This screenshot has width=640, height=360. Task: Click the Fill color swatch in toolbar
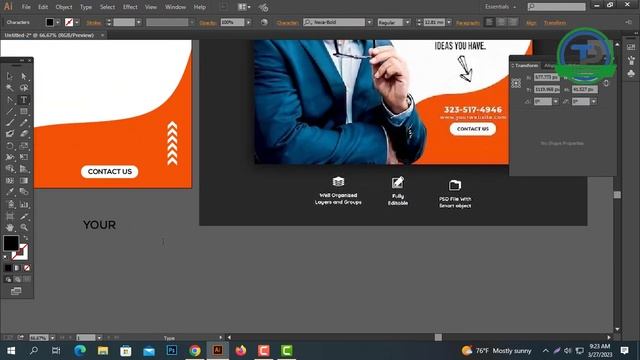(11, 243)
